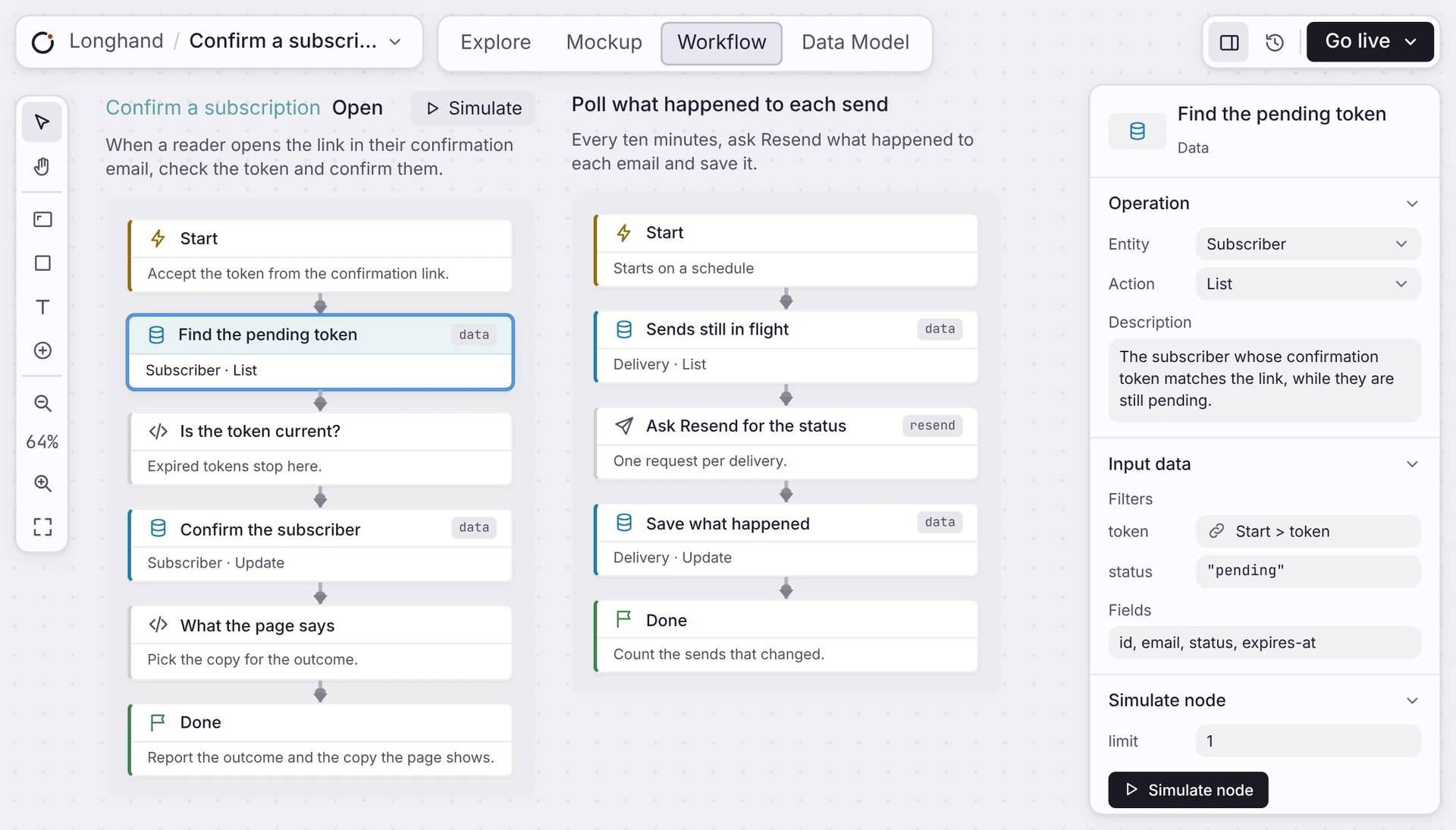Click the 64% zoom level indicator

point(42,442)
